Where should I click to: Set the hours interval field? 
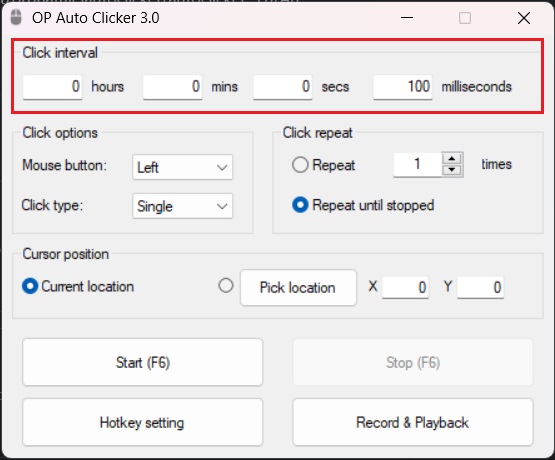pyautogui.click(x=52, y=87)
